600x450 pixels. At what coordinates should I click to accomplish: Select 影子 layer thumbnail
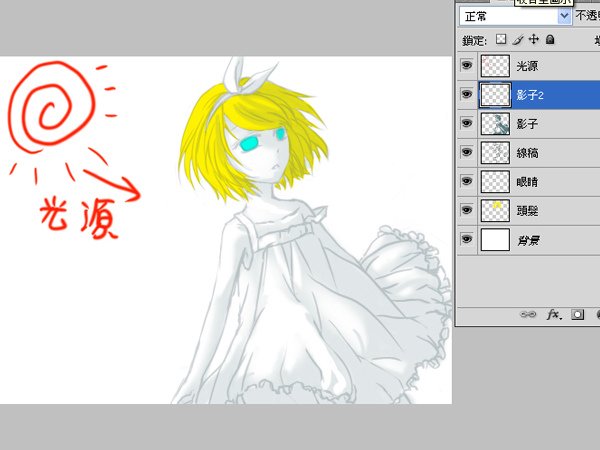click(495, 124)
